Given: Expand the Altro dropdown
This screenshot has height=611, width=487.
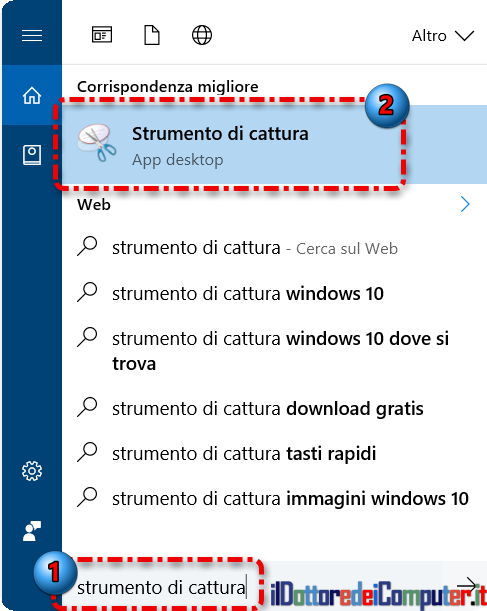Looking at the screenshot, I should [x=443, y=36].
